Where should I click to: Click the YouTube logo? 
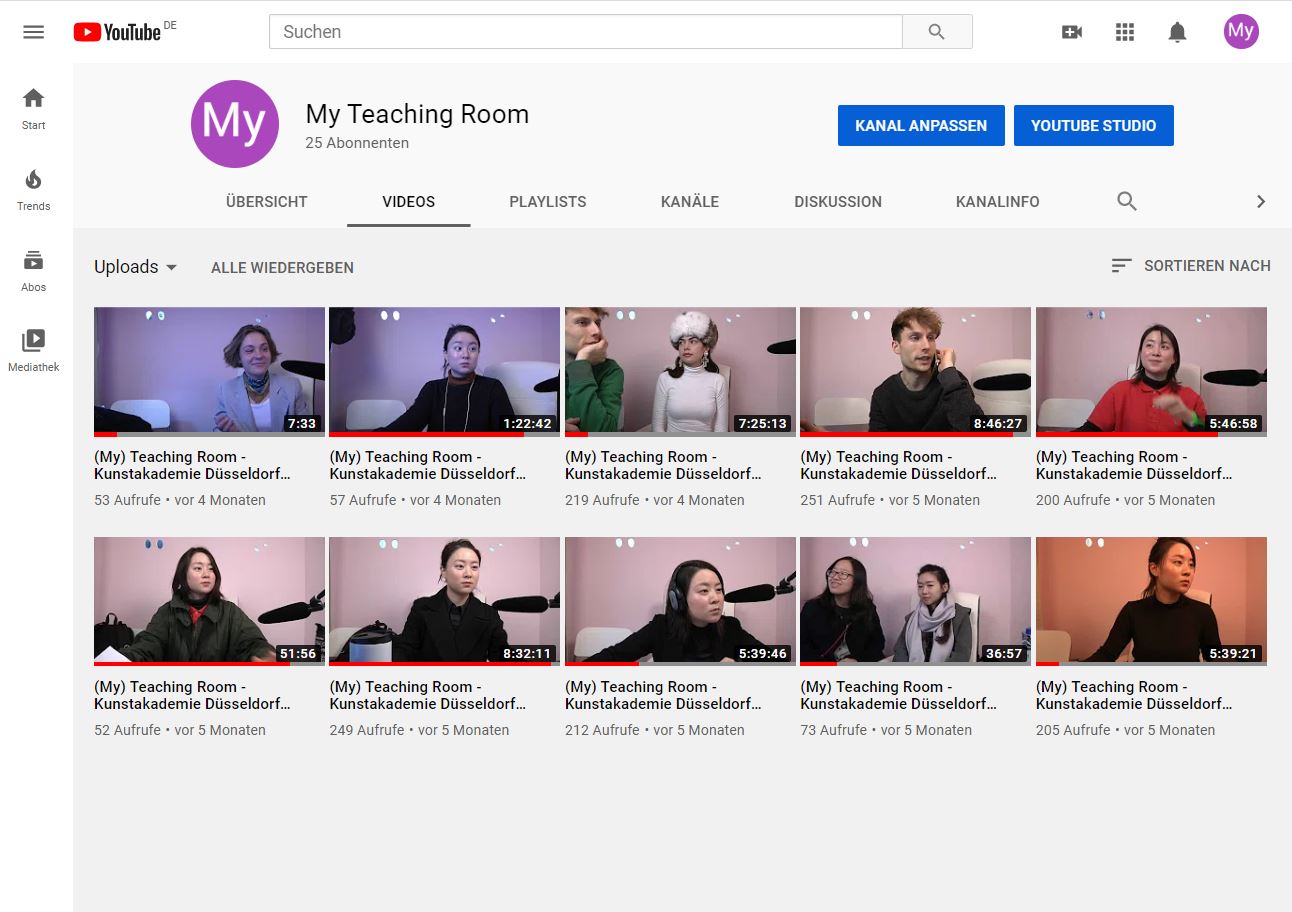tap(117, 32)
